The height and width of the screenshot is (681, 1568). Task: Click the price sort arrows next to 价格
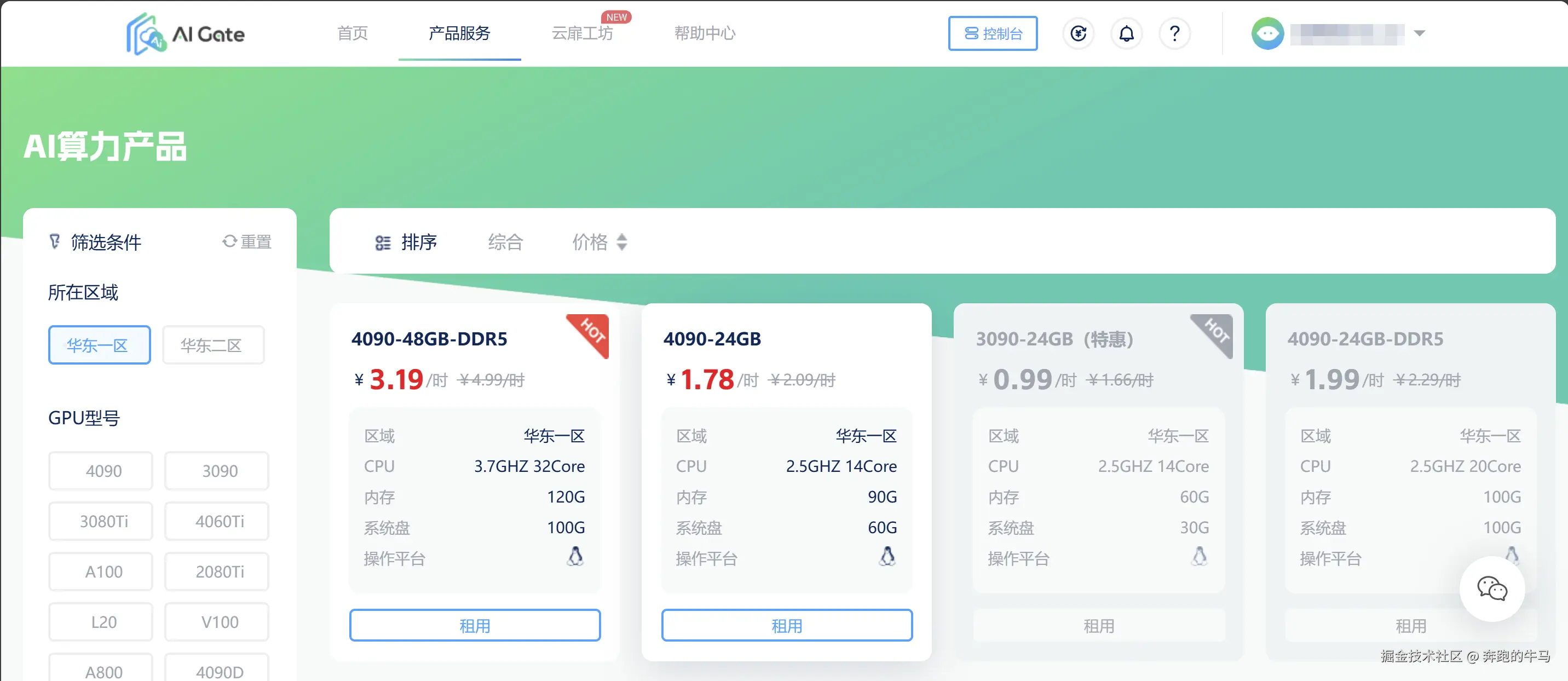(x=622, y=241)
